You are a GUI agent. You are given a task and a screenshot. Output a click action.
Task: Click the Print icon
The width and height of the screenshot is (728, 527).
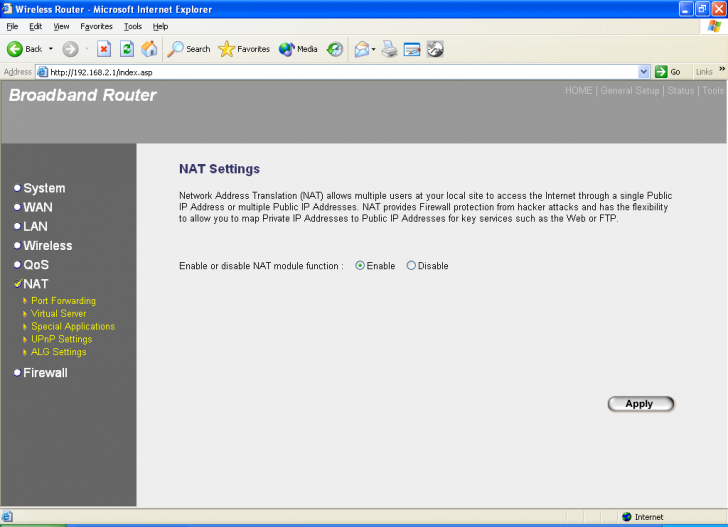coord(390,49)
